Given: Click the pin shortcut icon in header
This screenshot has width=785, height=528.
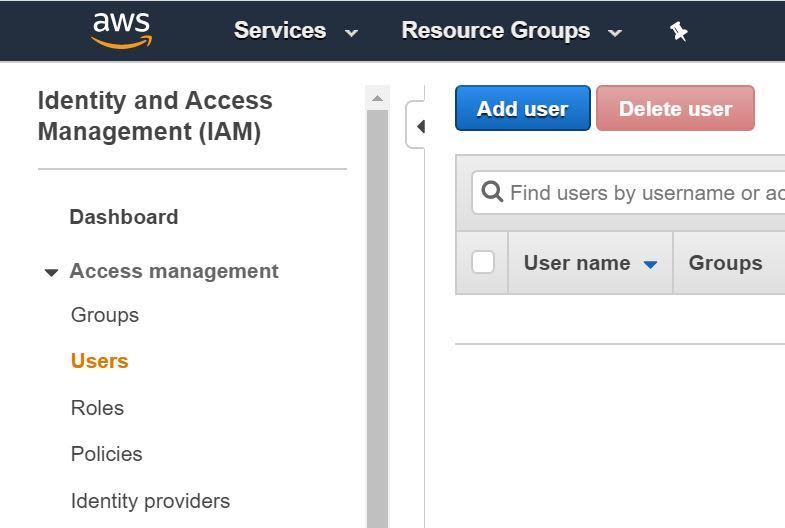Looking at the screenshot, I should 679,31.
